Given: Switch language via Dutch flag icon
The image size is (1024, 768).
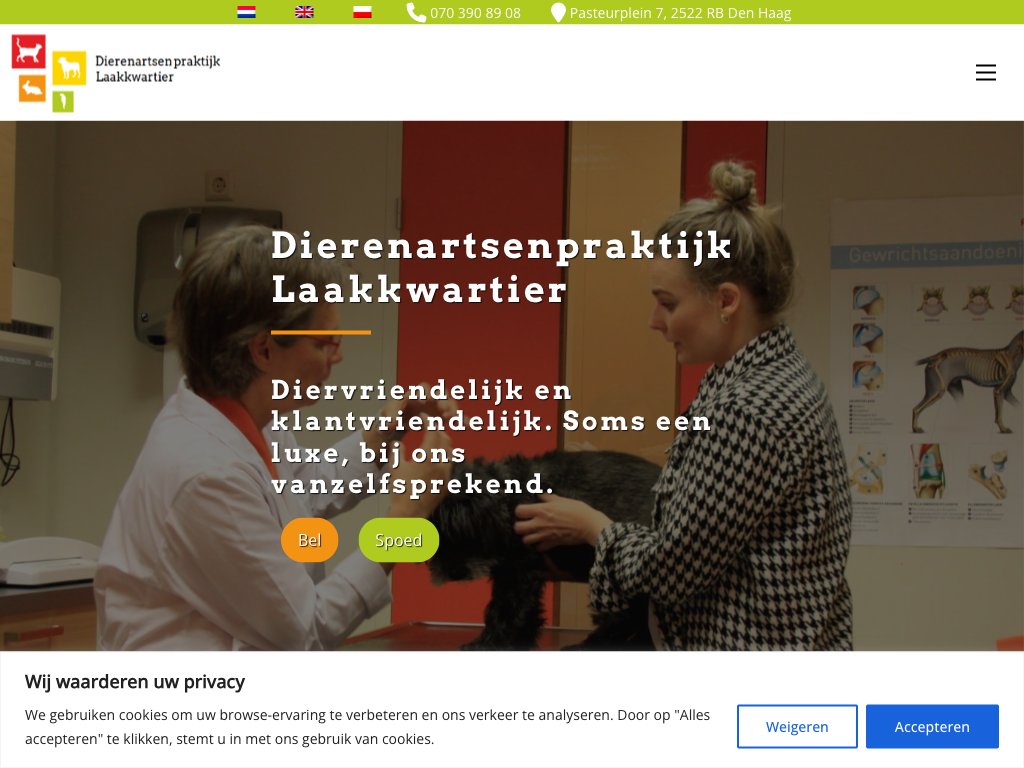Looking at the screenshot, I should (x=246, y=12).
